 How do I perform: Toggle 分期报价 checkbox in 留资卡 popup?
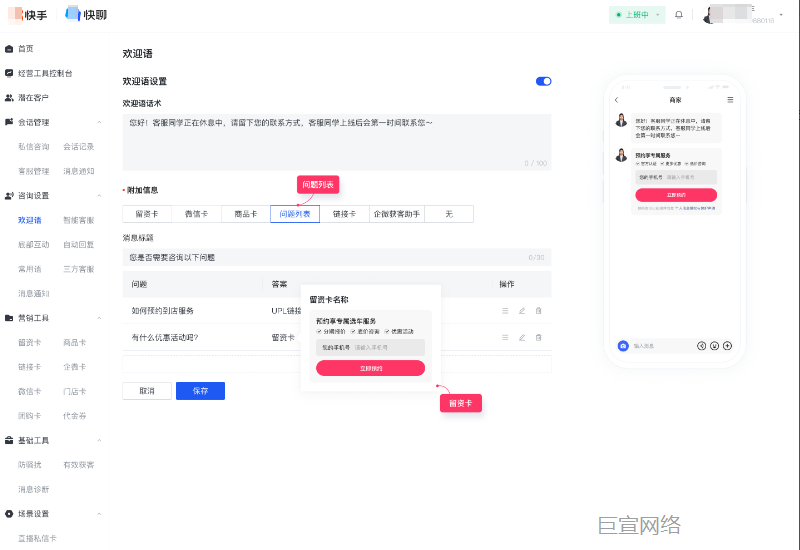(x=319, y=332)
